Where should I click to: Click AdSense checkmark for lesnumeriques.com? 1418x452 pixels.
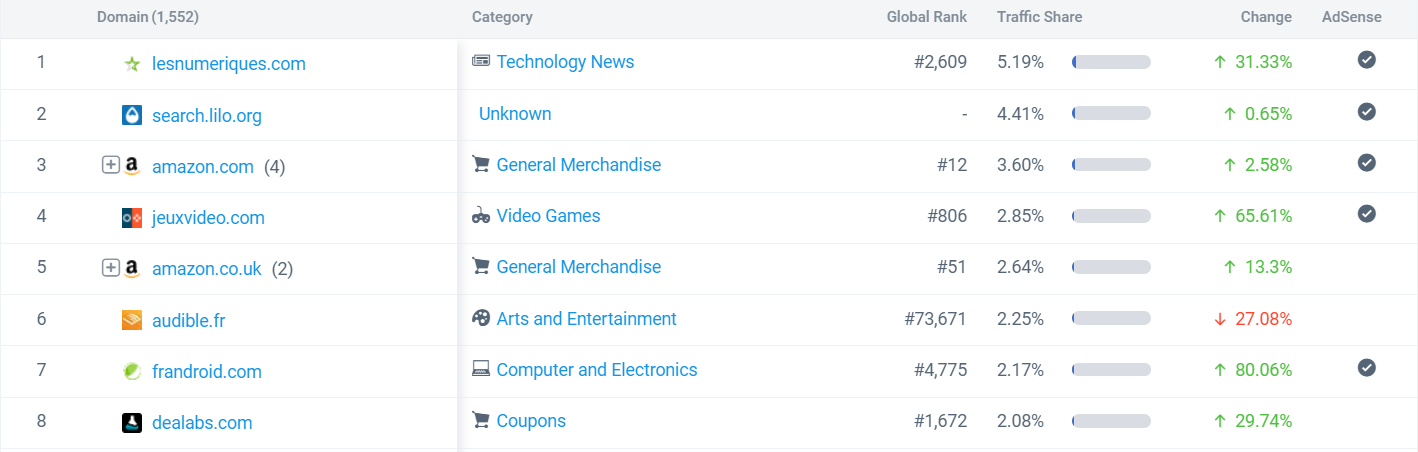click(x=1367, y=60)
